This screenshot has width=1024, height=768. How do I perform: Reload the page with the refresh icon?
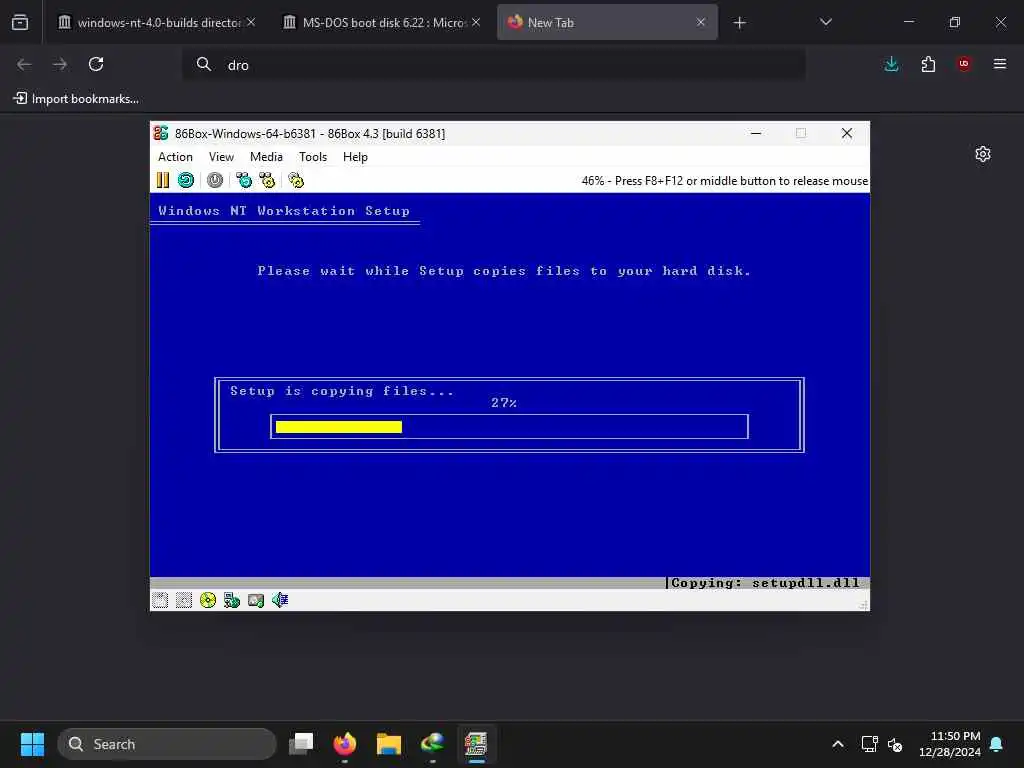(x=96, y=64)
